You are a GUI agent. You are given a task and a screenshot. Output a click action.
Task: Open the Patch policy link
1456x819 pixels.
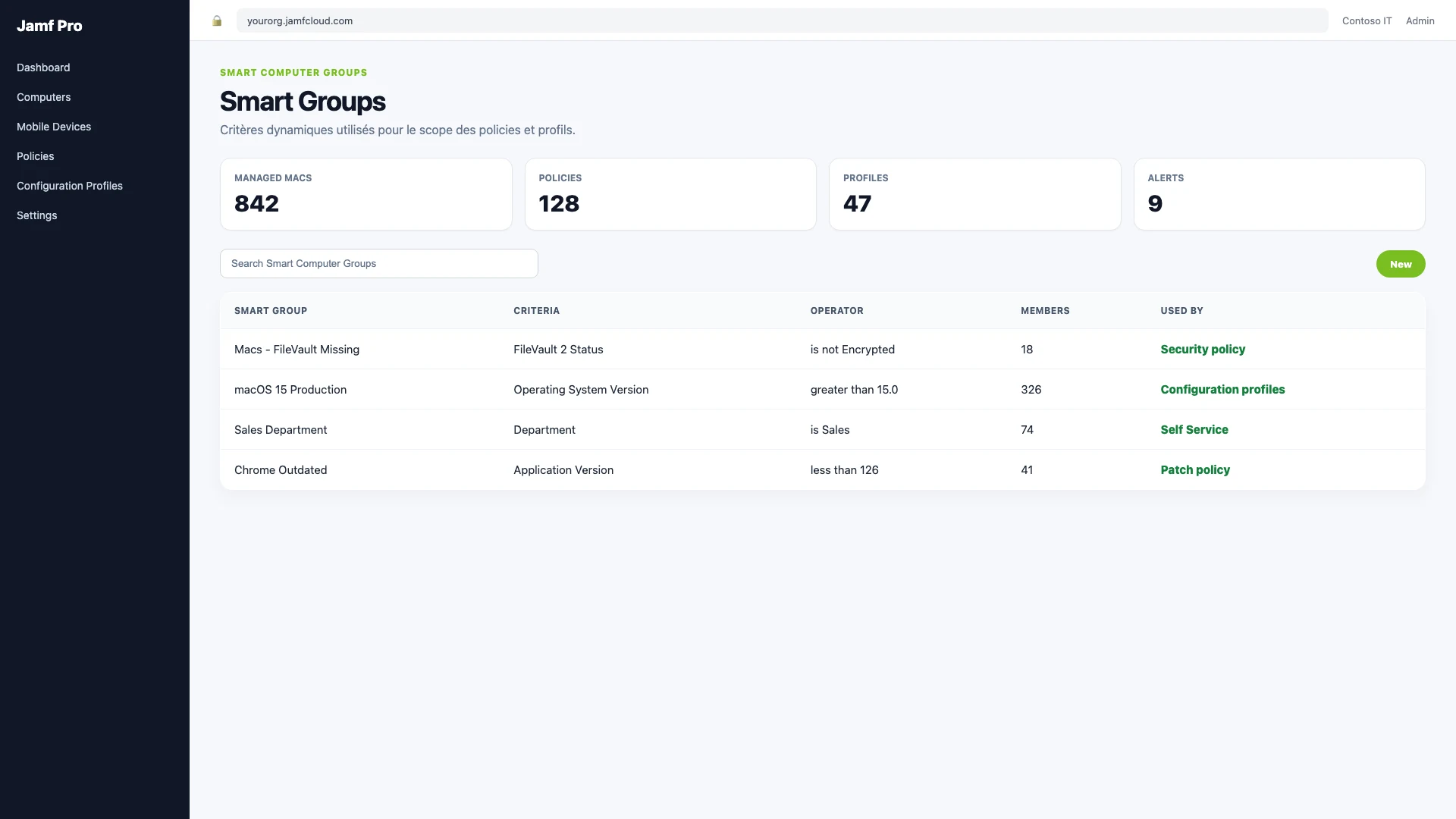pyautogui.click(x=1195, y=470)
